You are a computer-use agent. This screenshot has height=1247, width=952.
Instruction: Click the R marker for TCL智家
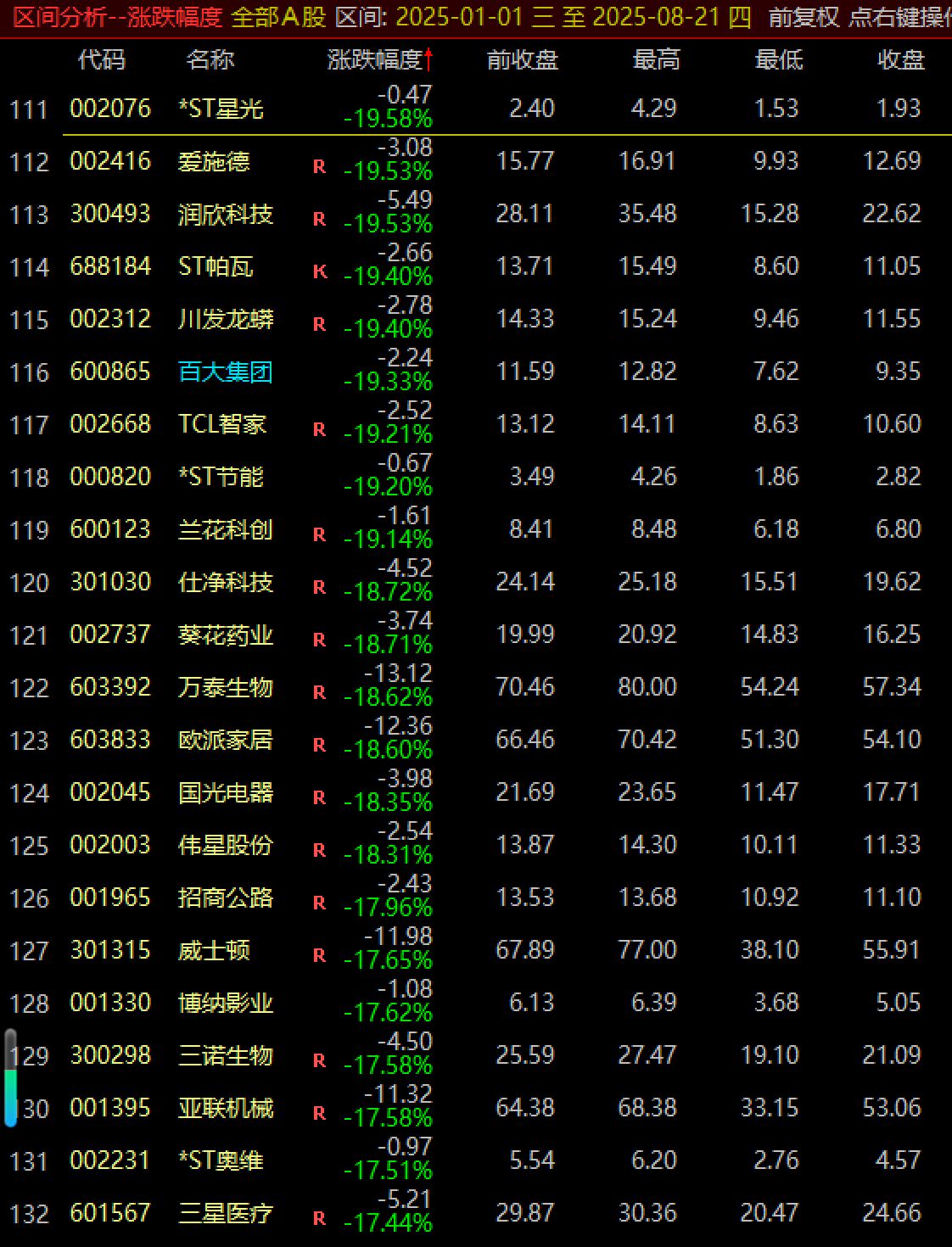(319, 430)
